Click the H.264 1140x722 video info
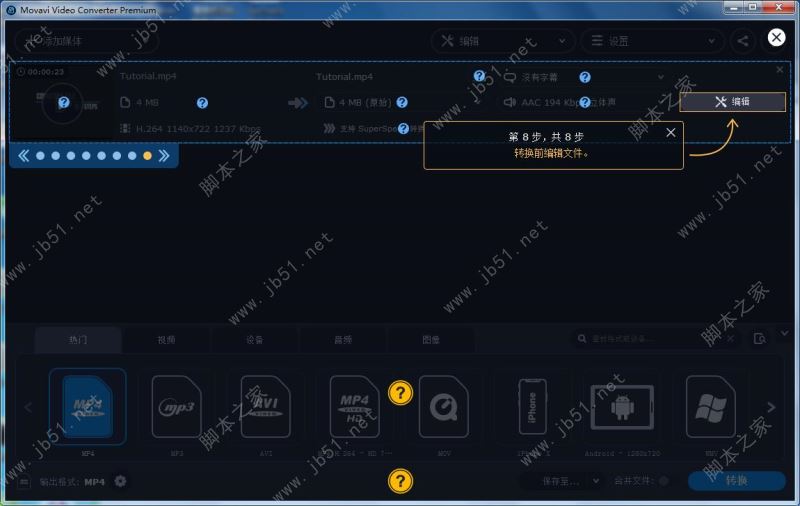800x506 pixels. 191,129
